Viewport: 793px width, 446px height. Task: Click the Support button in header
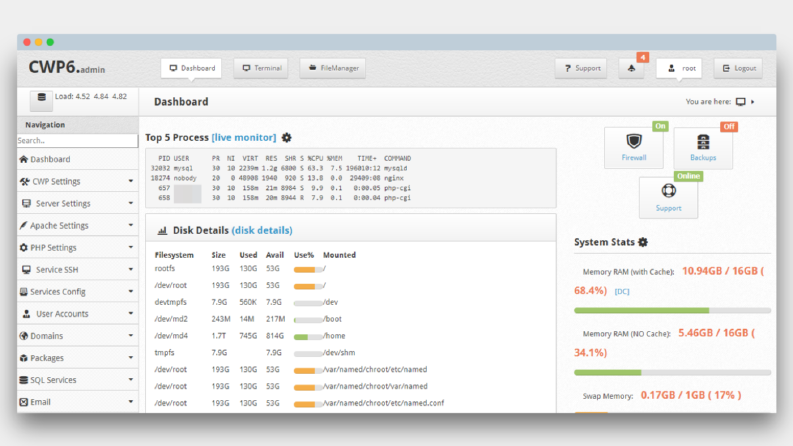[x=581, y=68]
